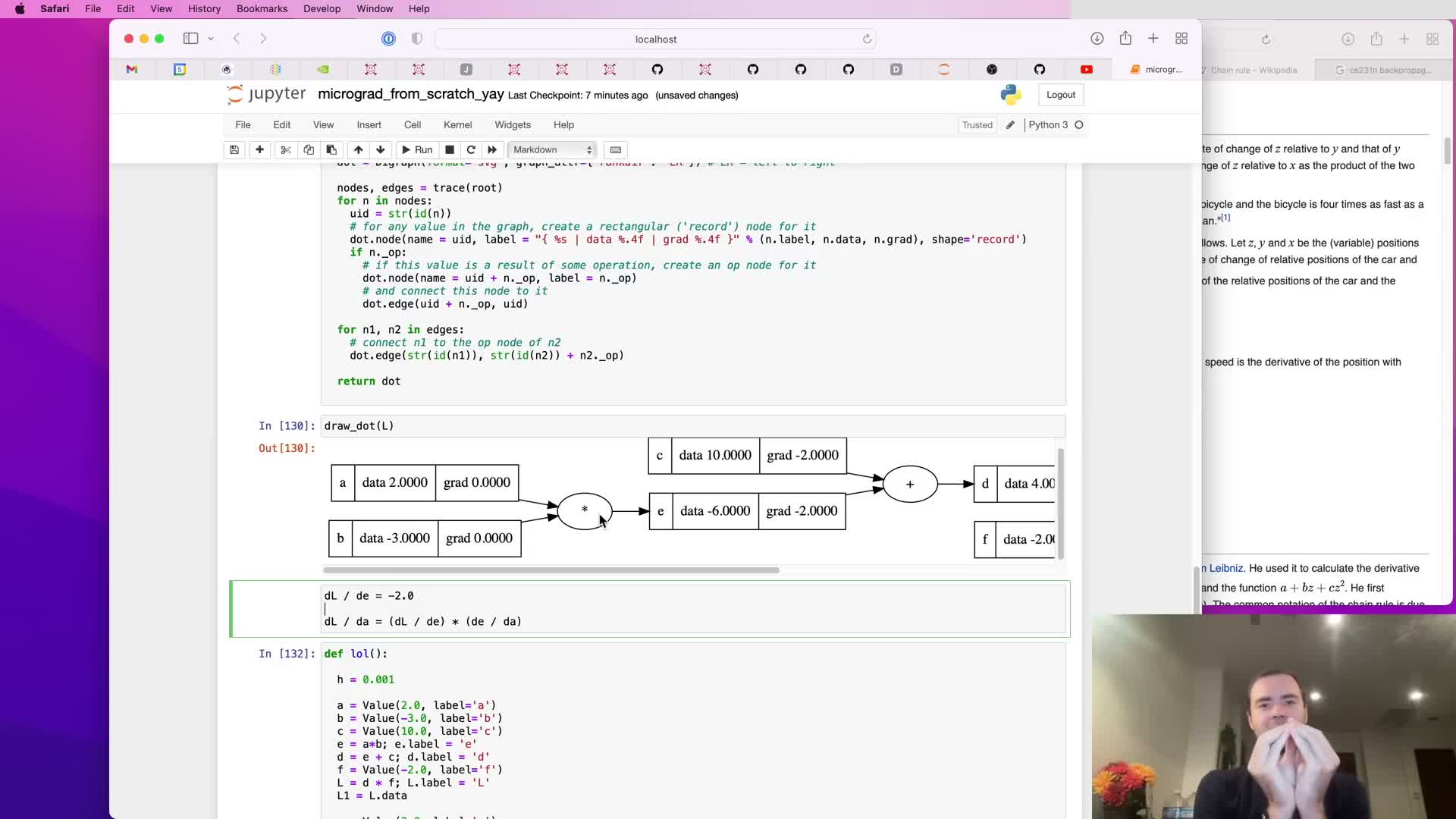Interrupt the kernel with the stop icon
The height and width of the screenshot is (819, 1456).
[x=450, y=149]
